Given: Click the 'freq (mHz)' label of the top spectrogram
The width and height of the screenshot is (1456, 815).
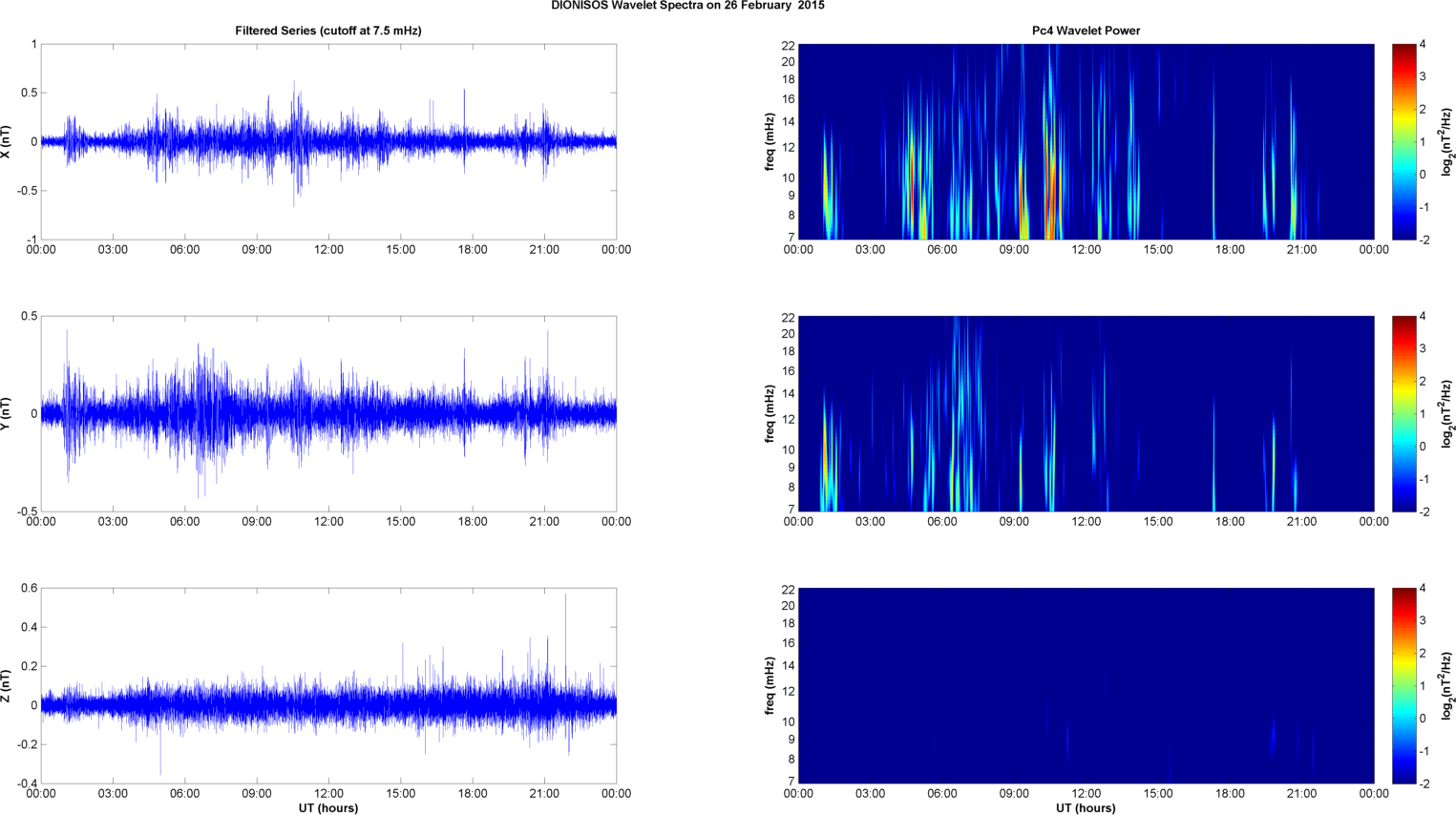Looking at the screenshot, I should tap(770, 141).
